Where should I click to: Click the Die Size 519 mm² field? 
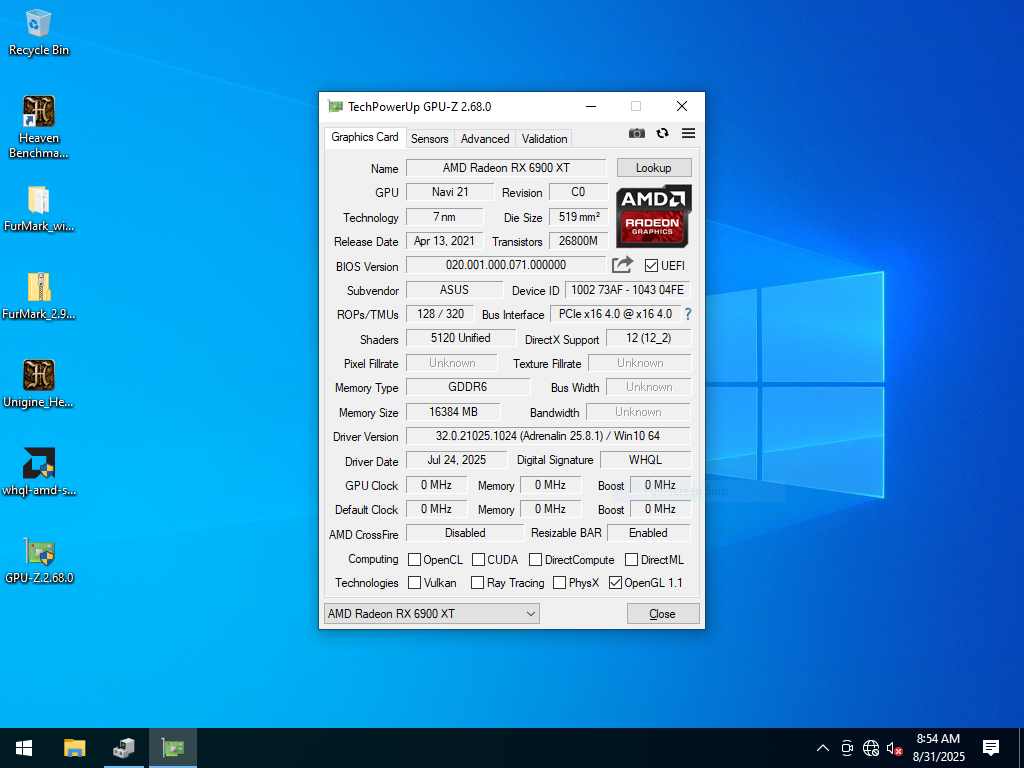(579, 217)
